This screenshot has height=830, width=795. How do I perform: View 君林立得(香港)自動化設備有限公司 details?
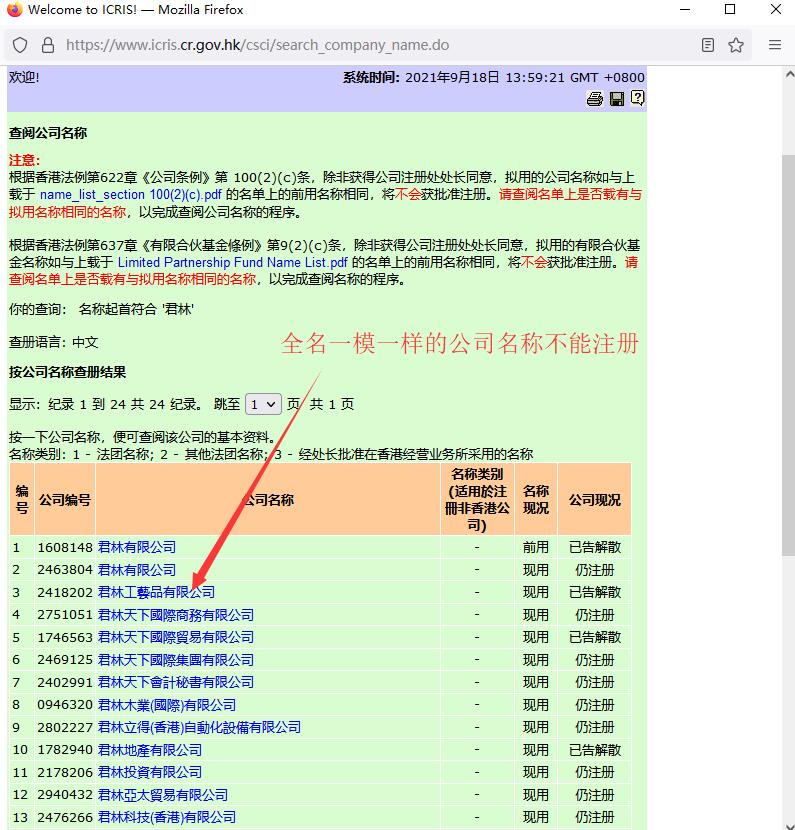(198, 727)
